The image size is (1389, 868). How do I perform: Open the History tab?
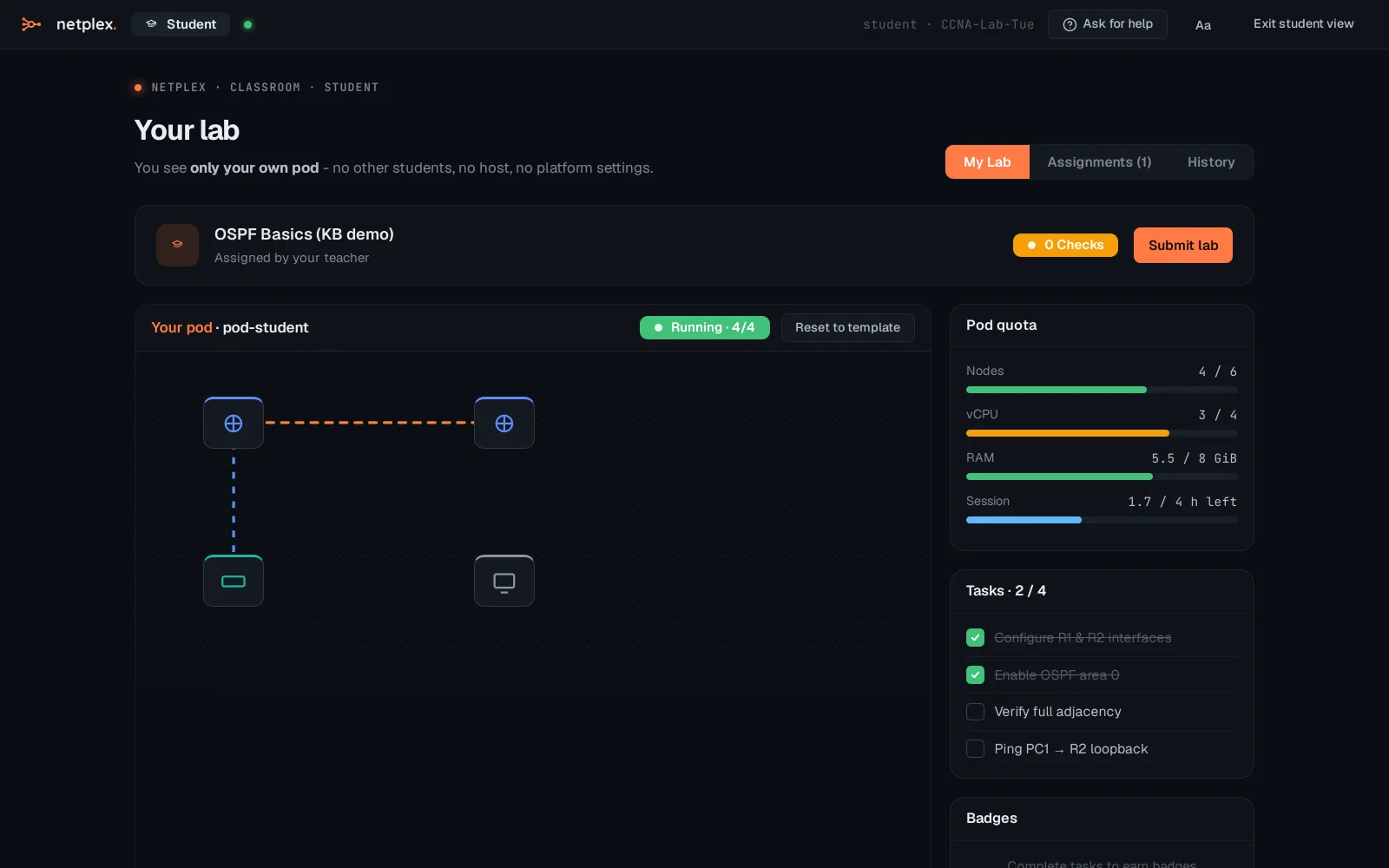click(x=1211, y=162)
